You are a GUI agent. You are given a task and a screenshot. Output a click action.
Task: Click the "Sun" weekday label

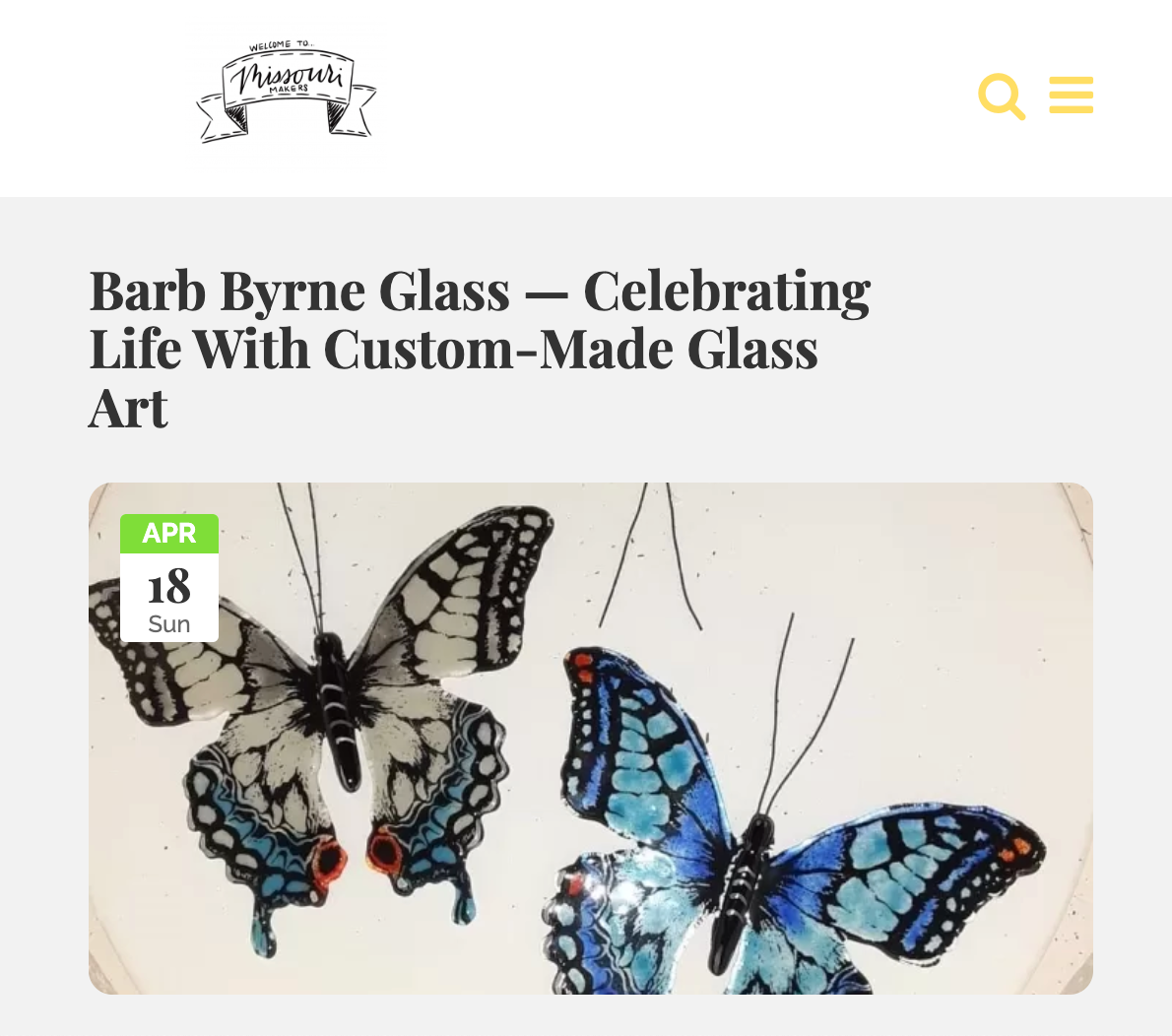tap(169, 624)
